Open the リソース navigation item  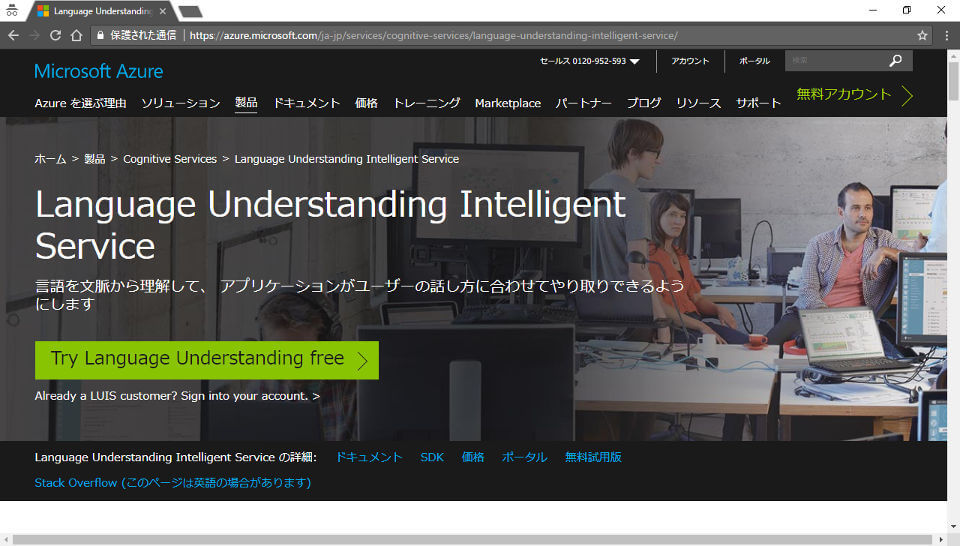point(699,103)
